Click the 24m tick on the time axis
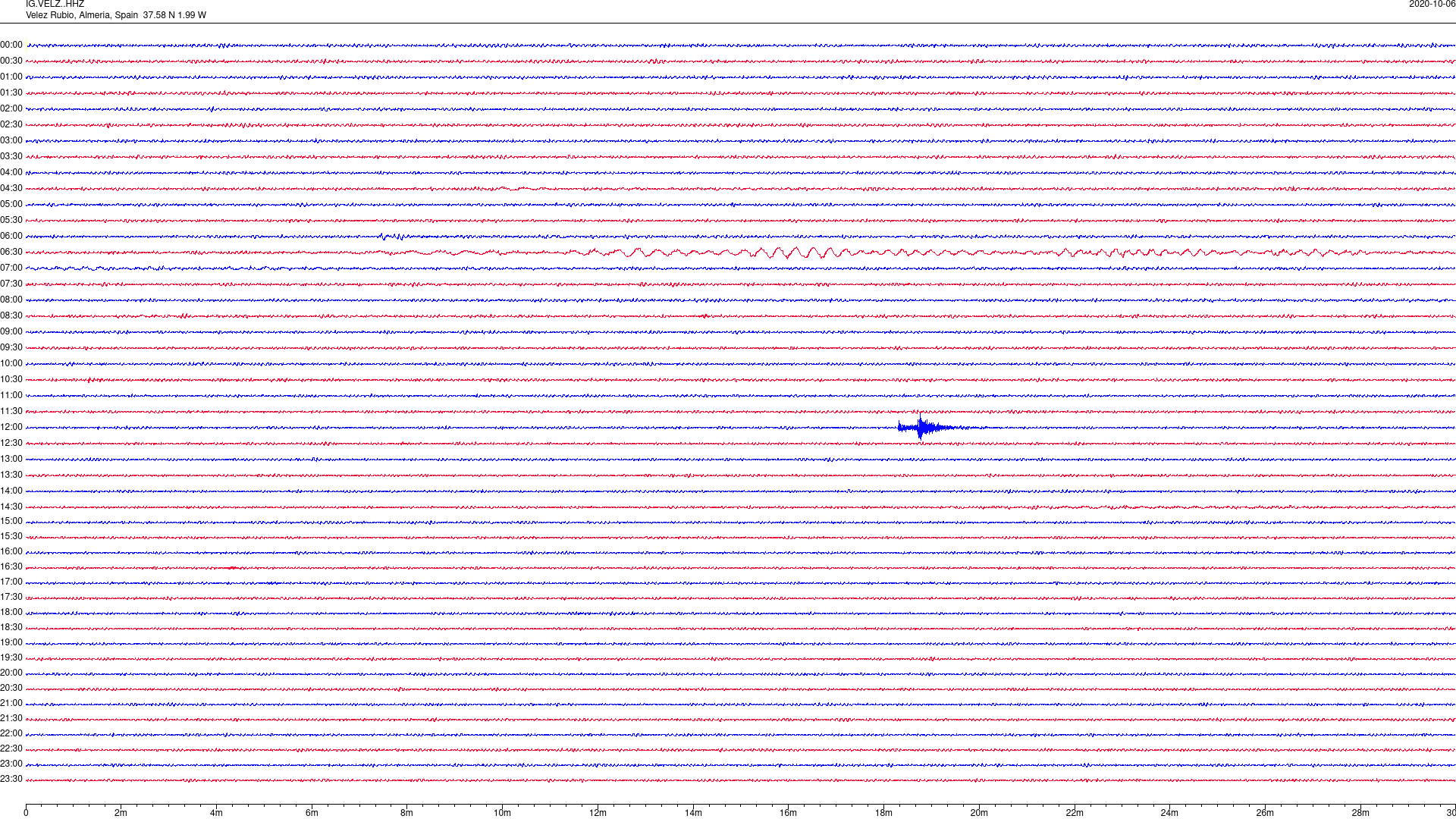This screenshot has width=1456, height=819. (1169, 813)
